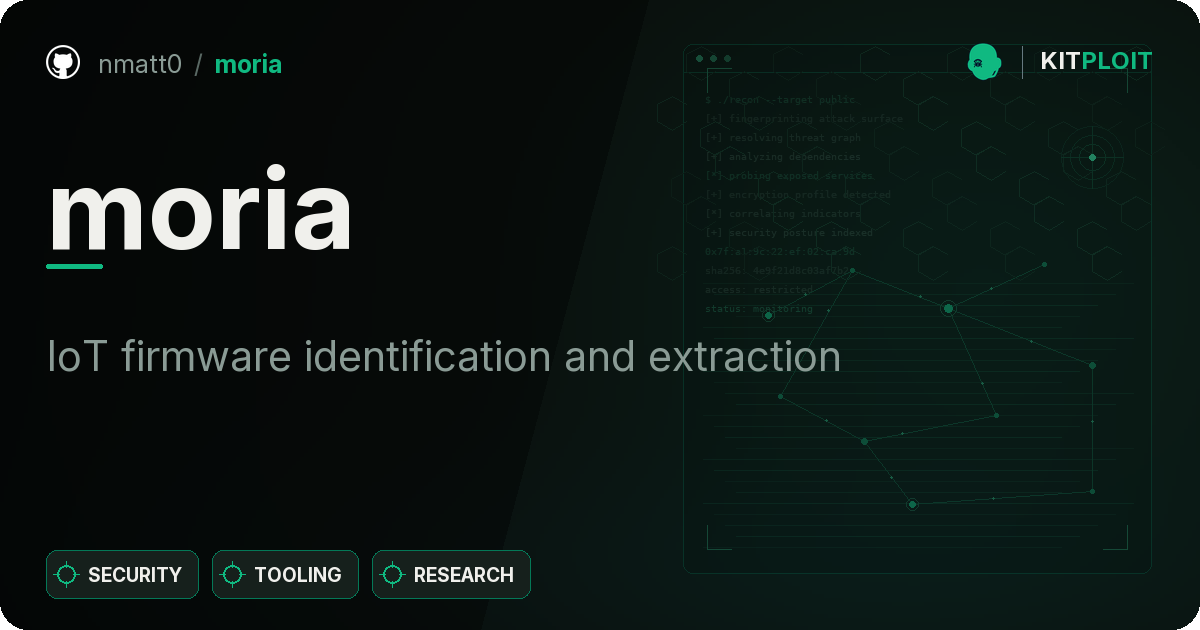Select the large moria title
1200x630 pixels.
coord(200,209)
